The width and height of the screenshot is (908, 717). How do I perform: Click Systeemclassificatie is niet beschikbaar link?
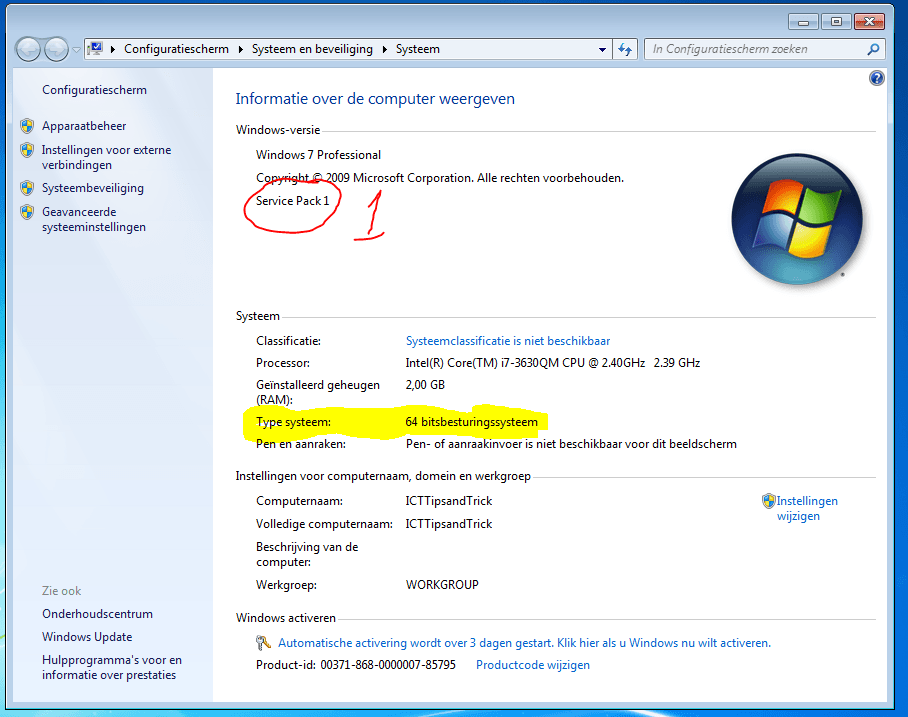[508, 341]
